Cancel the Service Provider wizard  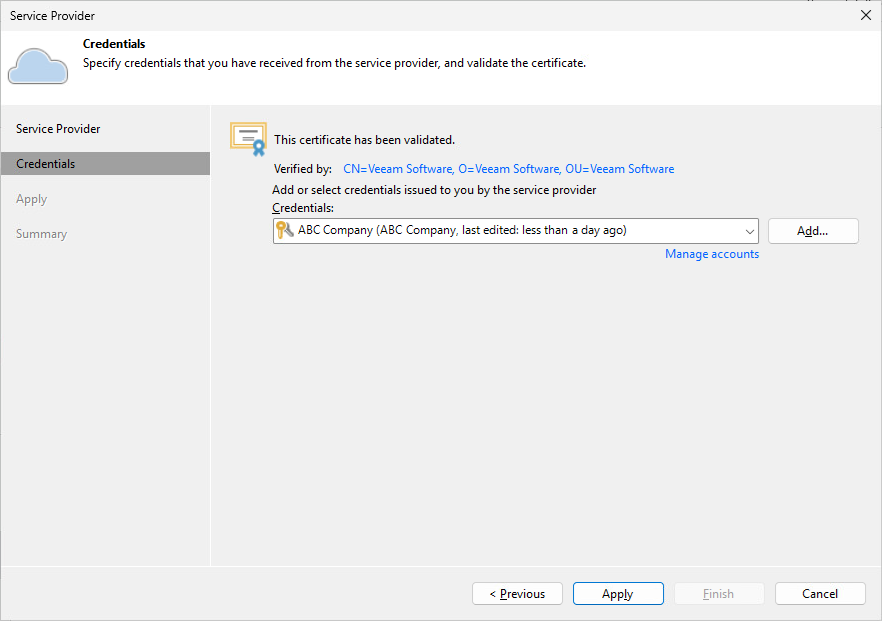(820, 593)
